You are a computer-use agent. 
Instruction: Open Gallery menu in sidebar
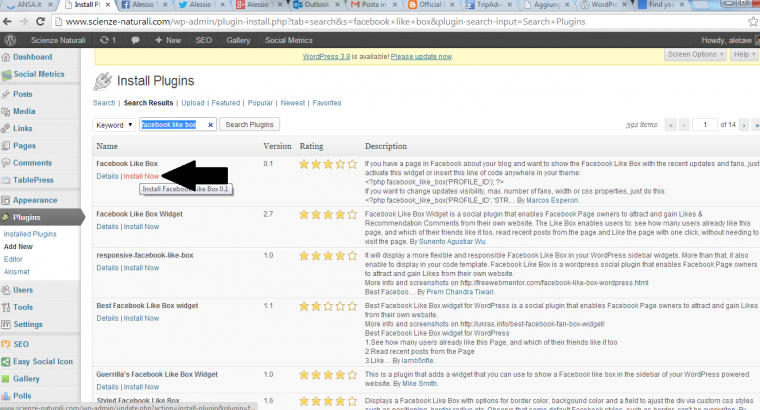(26, 378)
